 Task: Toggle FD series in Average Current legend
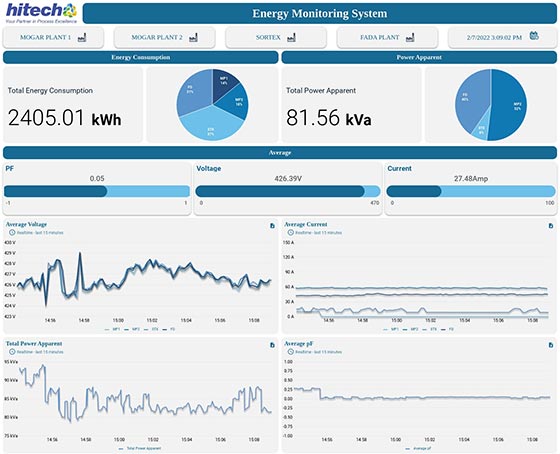tap(447, 329)
